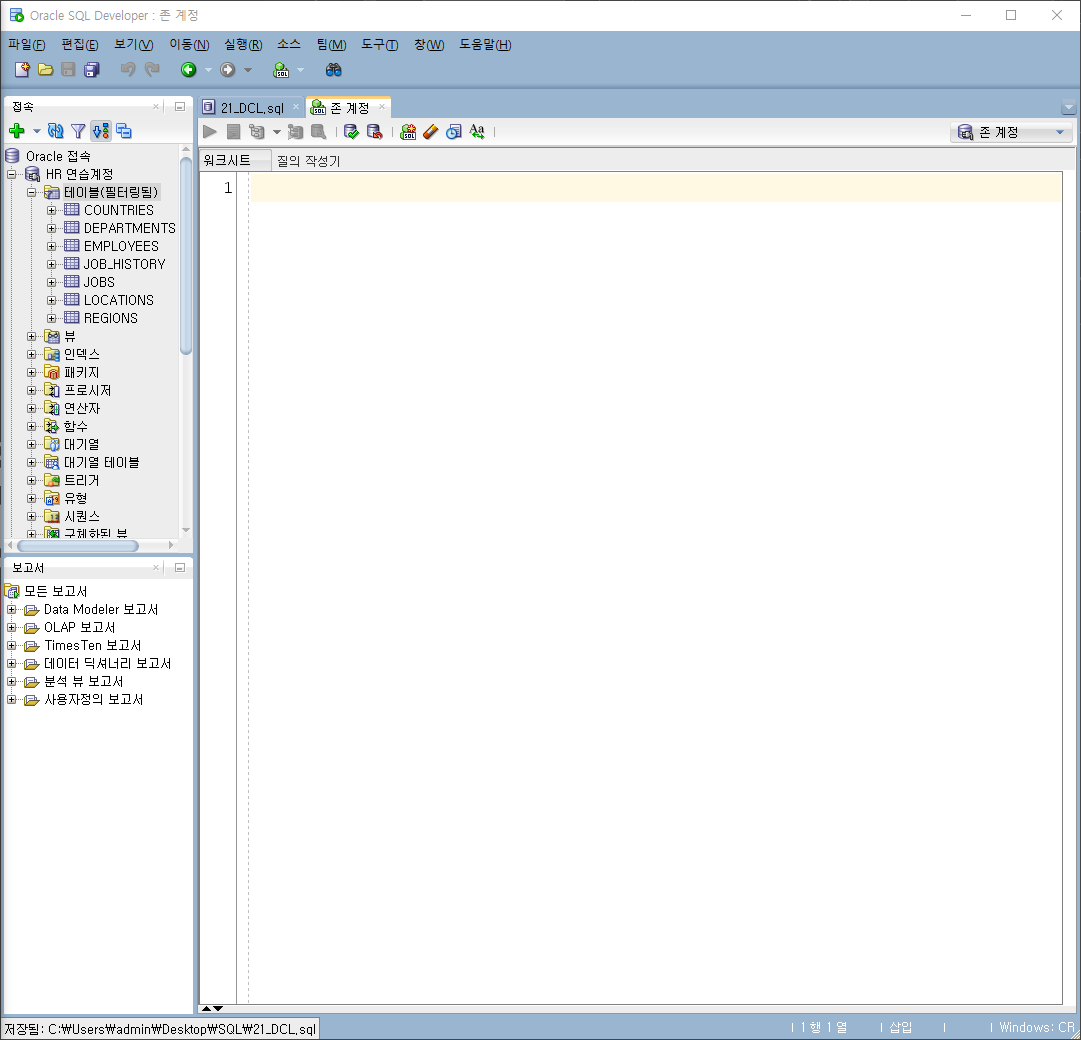
Task: Click the 삽입 insert mode status
Action: pos(900,1028)
